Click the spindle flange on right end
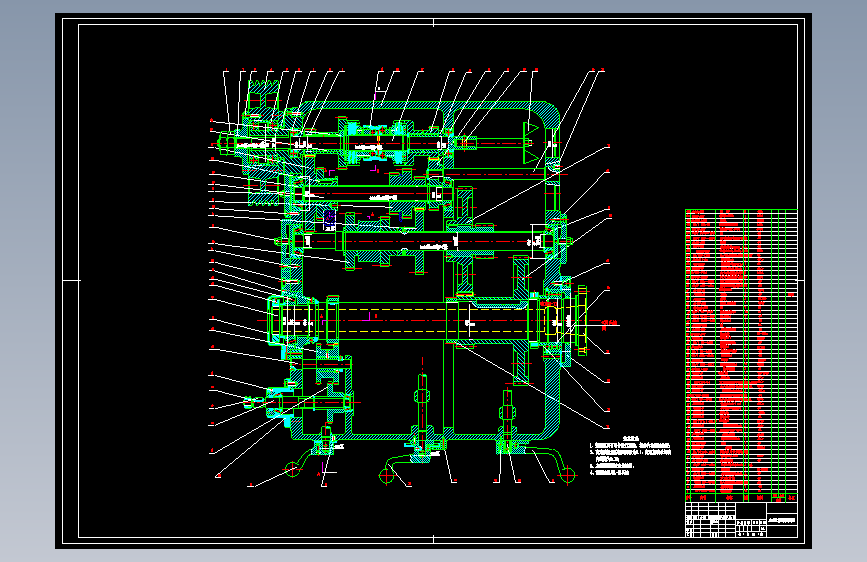The width and height of the screenshot is (867, 562). [x=581, y=320]
